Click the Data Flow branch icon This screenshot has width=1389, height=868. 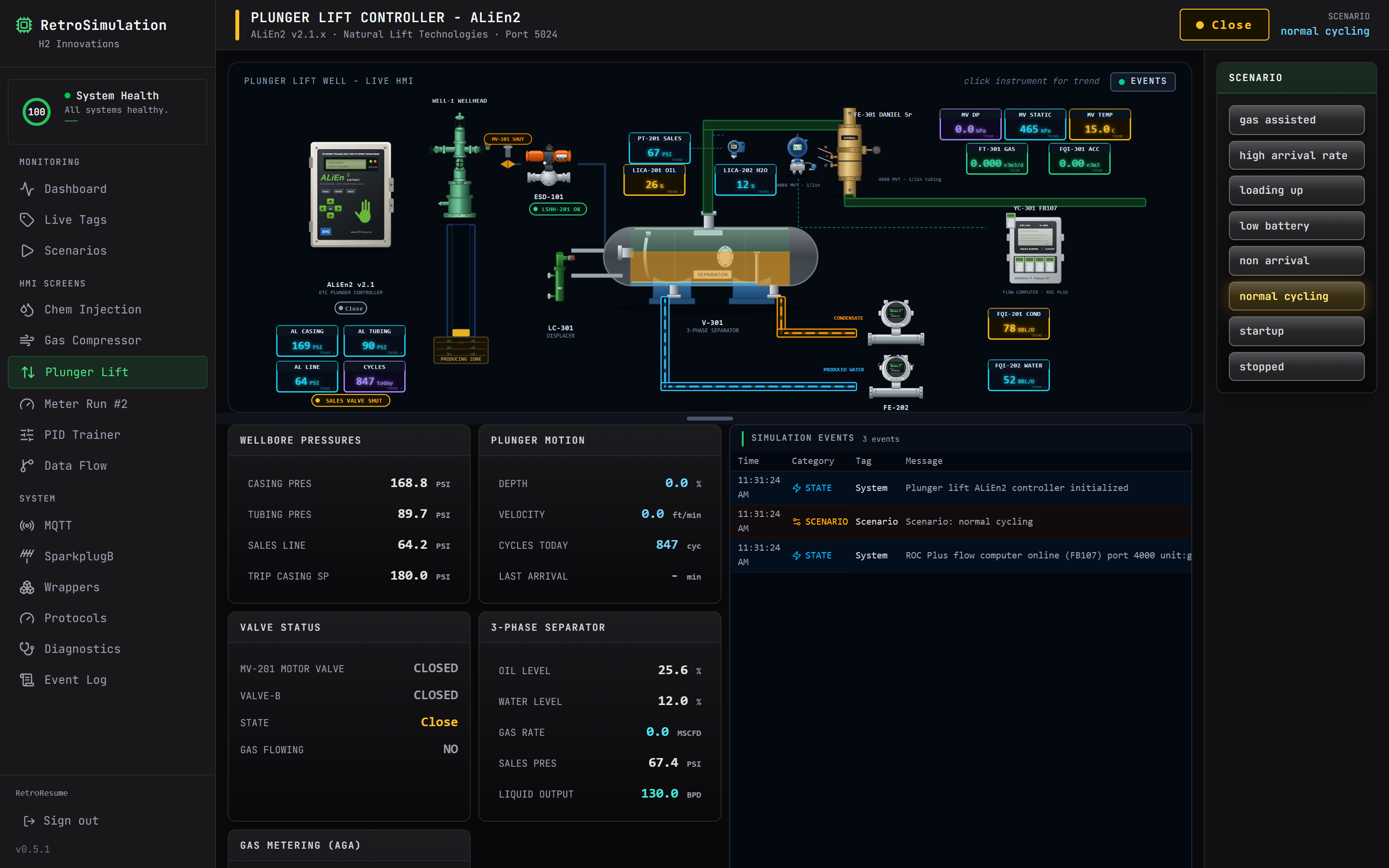(27, 465)
